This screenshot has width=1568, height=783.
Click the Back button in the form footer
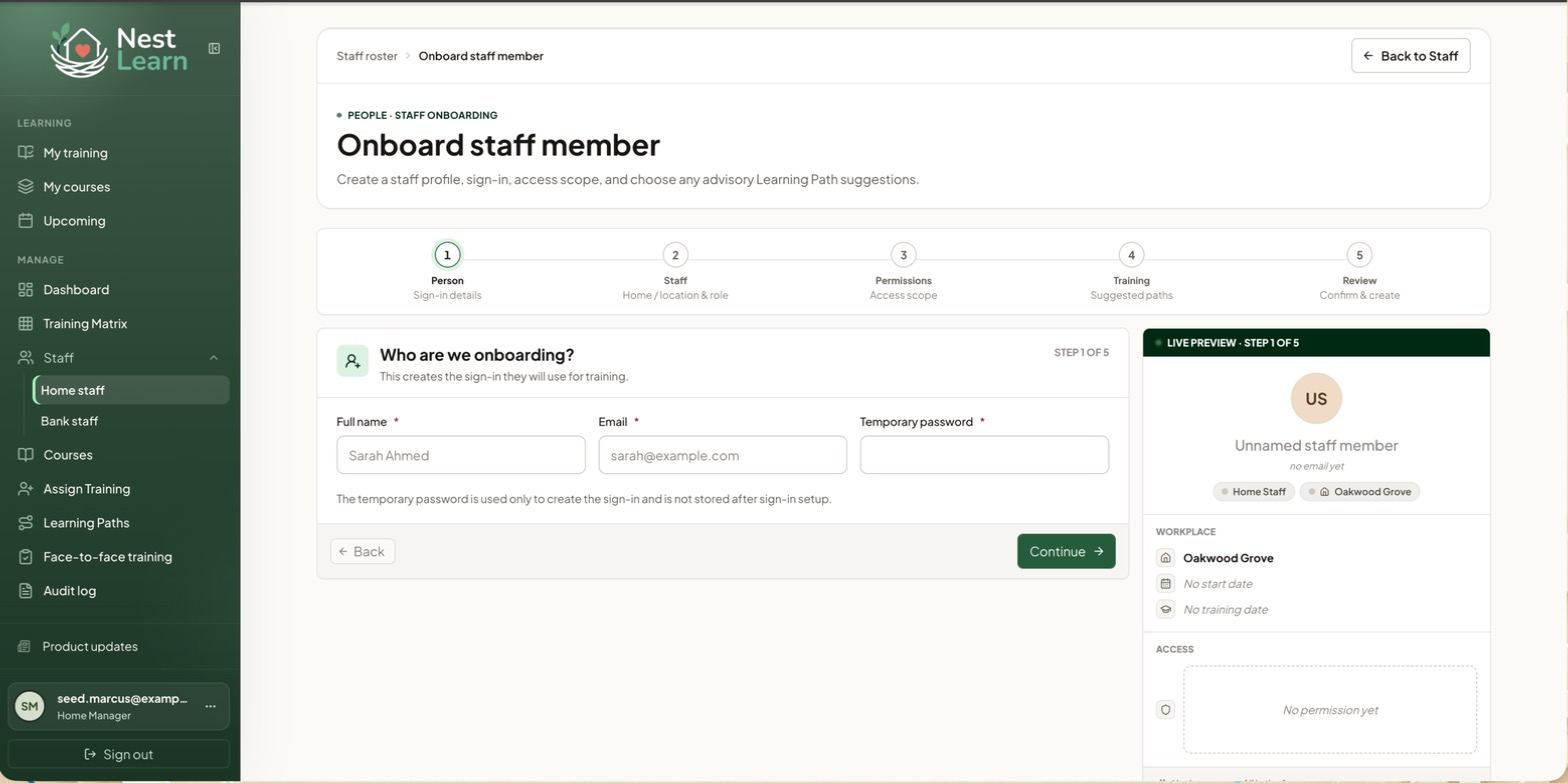pyautogui.click(x=363, y=551)
